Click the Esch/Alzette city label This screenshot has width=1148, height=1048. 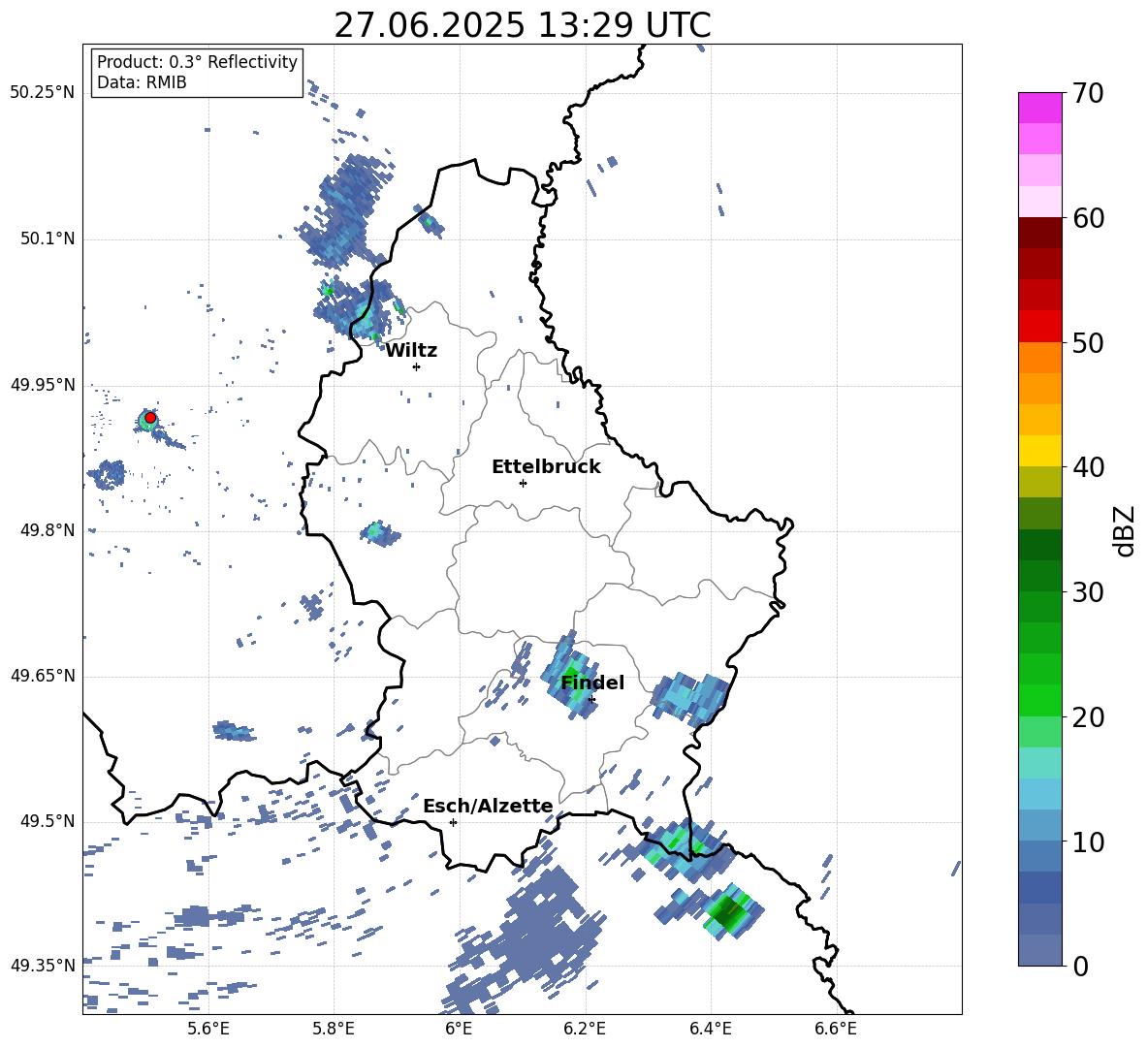point(488,806)
